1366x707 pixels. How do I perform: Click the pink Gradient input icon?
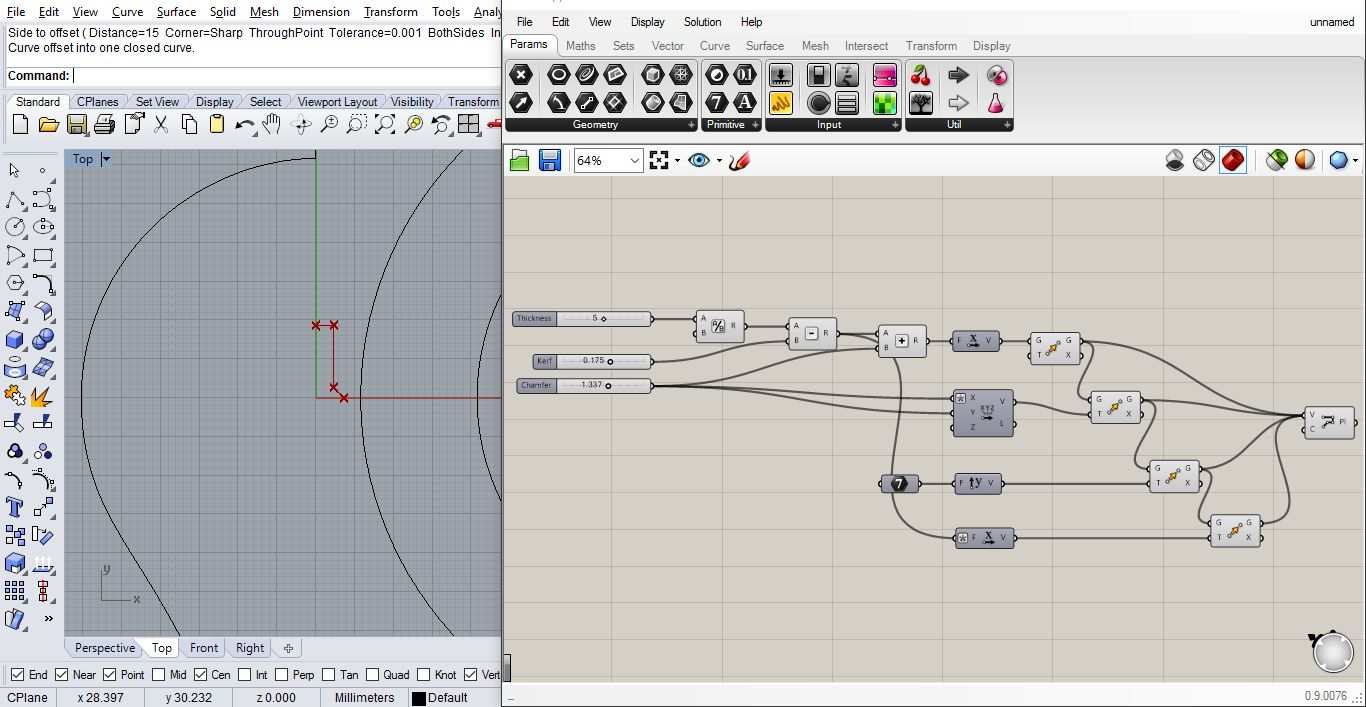pos(885,75)
